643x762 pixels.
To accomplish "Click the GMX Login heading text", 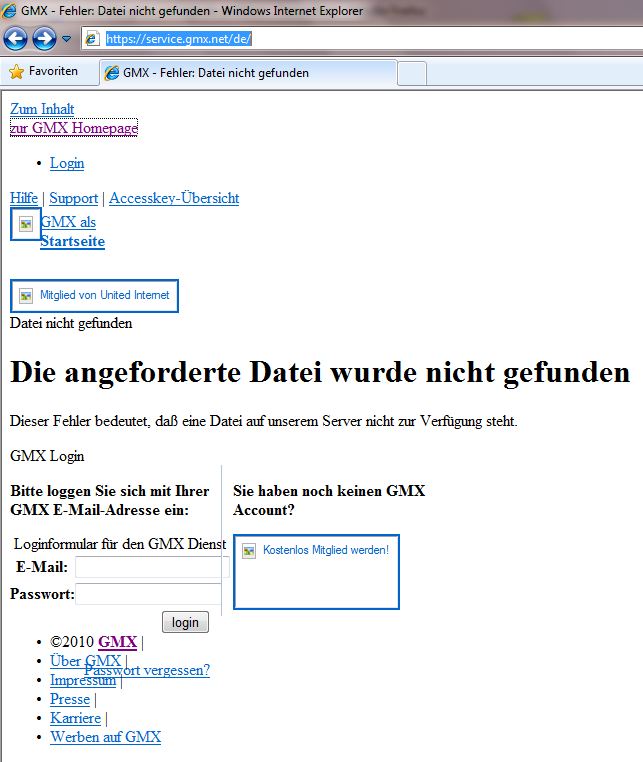I will [x=47, y=456].
